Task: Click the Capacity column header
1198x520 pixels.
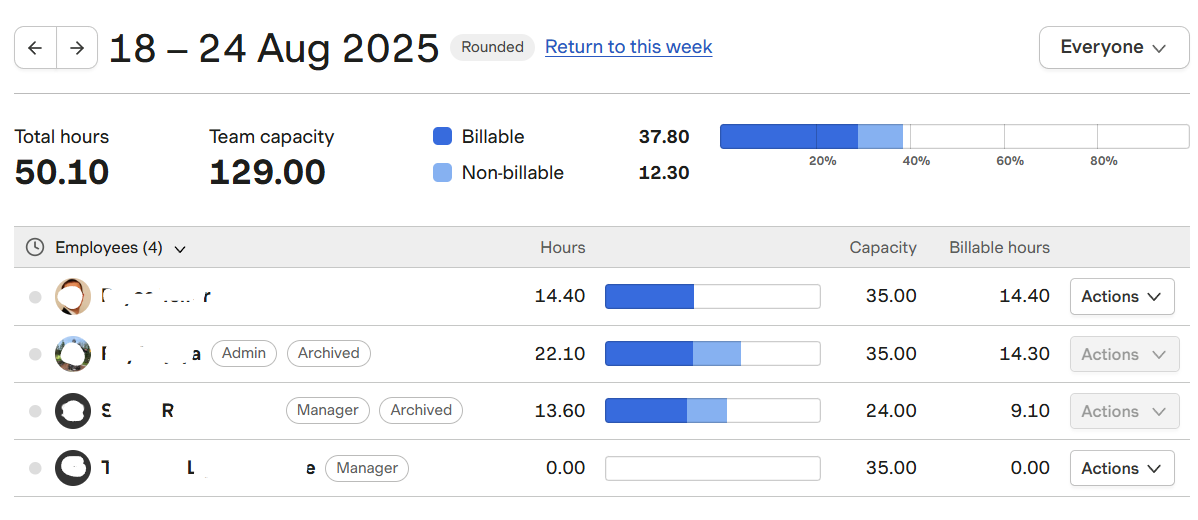Action: coord(882,247)
